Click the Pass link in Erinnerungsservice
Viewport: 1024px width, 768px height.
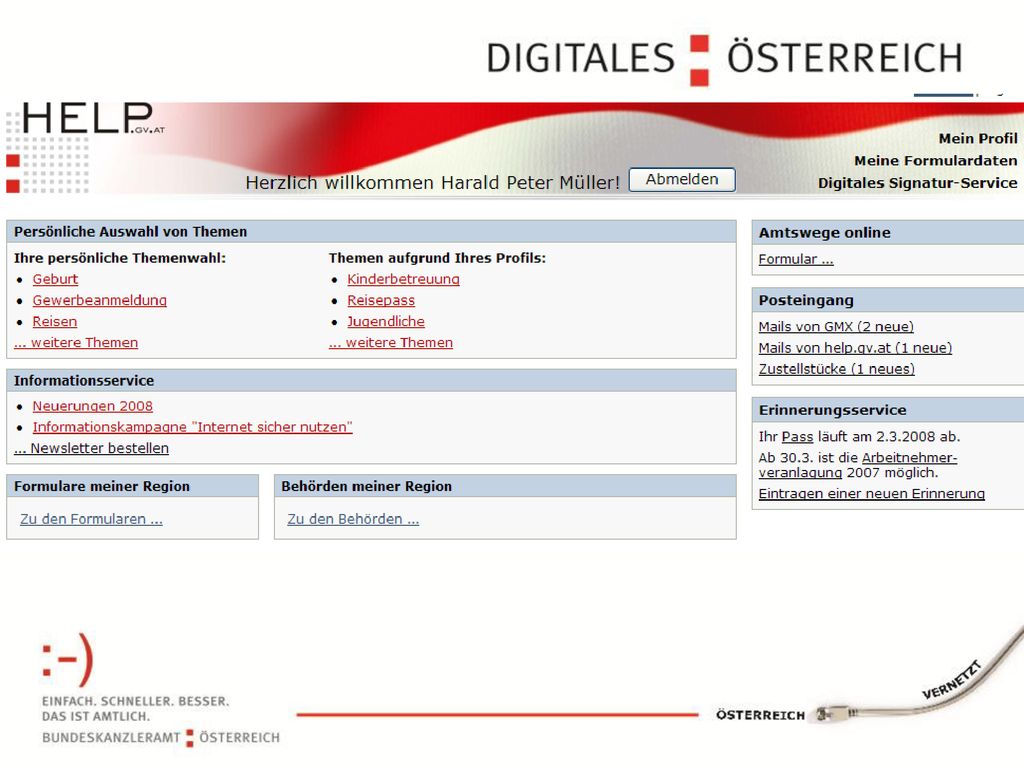[797, 437]
